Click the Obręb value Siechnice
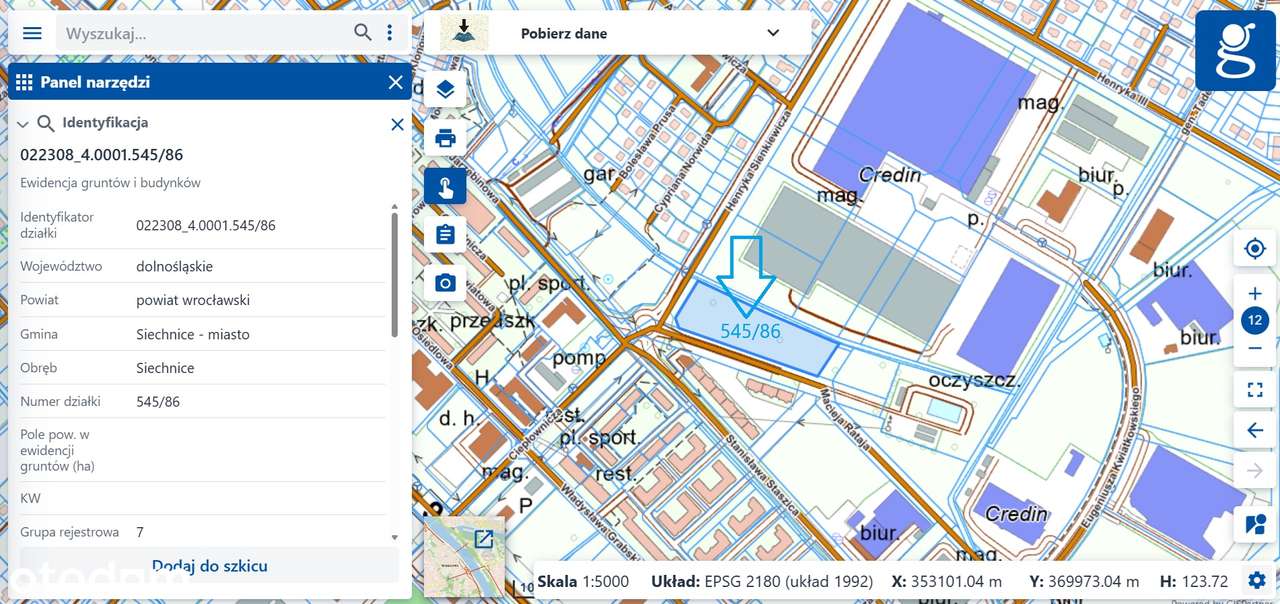 [165, 368]
